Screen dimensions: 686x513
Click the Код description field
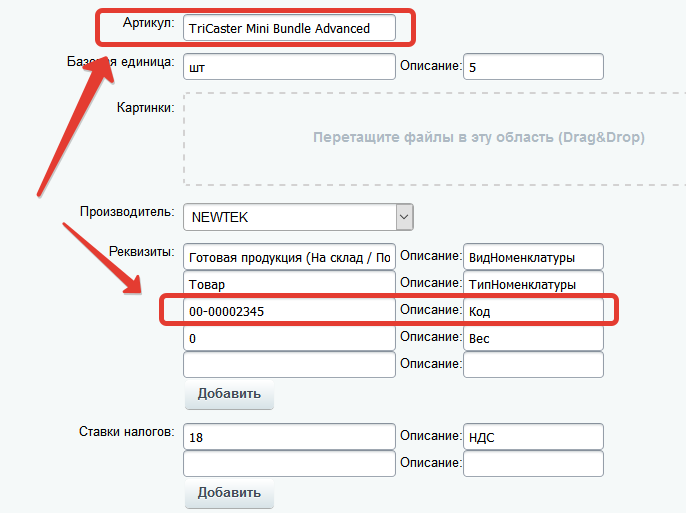(534, 311)
